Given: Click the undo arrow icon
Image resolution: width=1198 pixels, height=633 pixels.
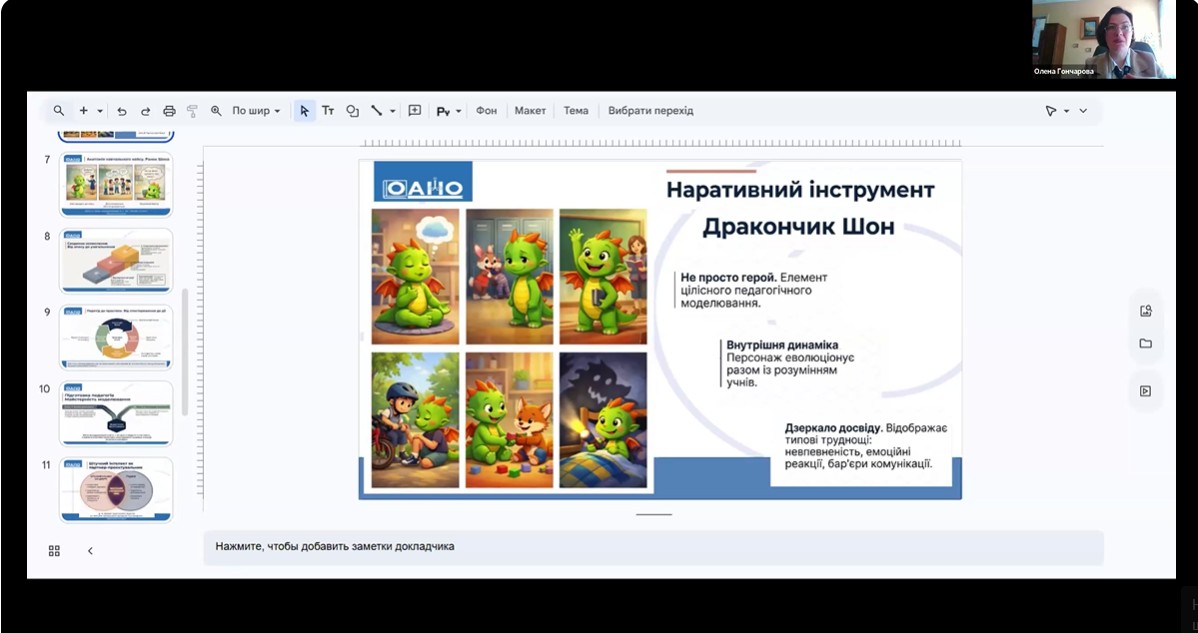Looking at the screenshot, I should [x=122, y=111].
